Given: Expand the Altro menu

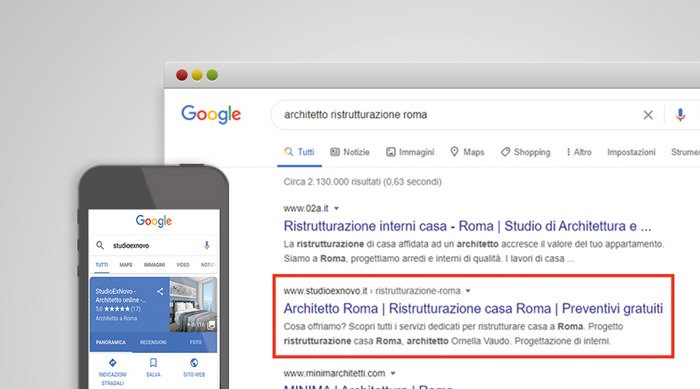Looking at the screenshot, I should (x=579, y=152).
